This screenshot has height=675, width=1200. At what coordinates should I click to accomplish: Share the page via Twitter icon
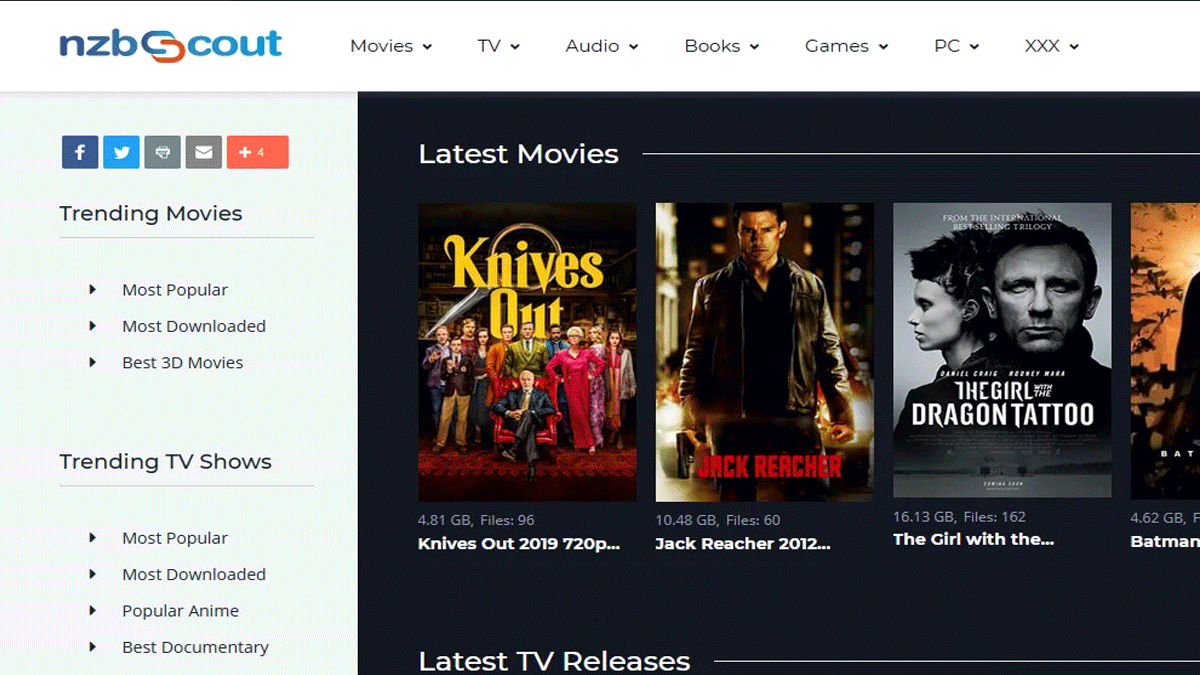click(x=121, y=152)
